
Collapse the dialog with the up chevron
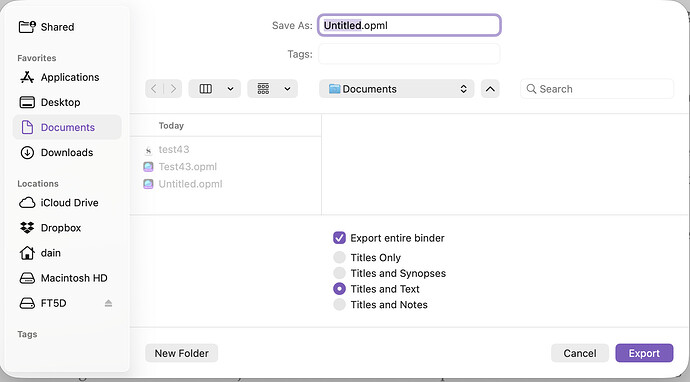click(490, 88)
